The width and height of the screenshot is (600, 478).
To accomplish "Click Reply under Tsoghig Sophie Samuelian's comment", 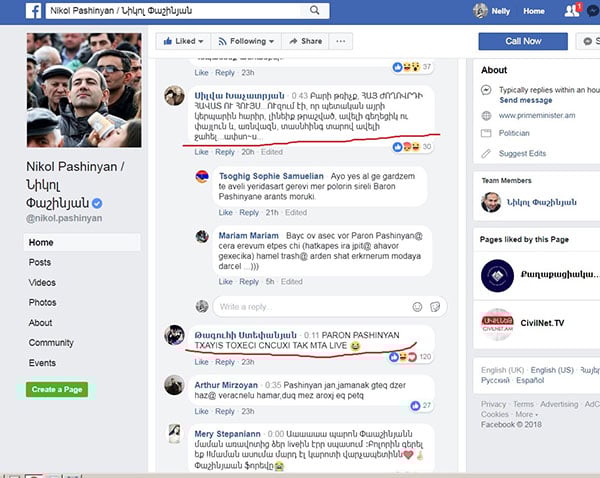I will point(249,212).
